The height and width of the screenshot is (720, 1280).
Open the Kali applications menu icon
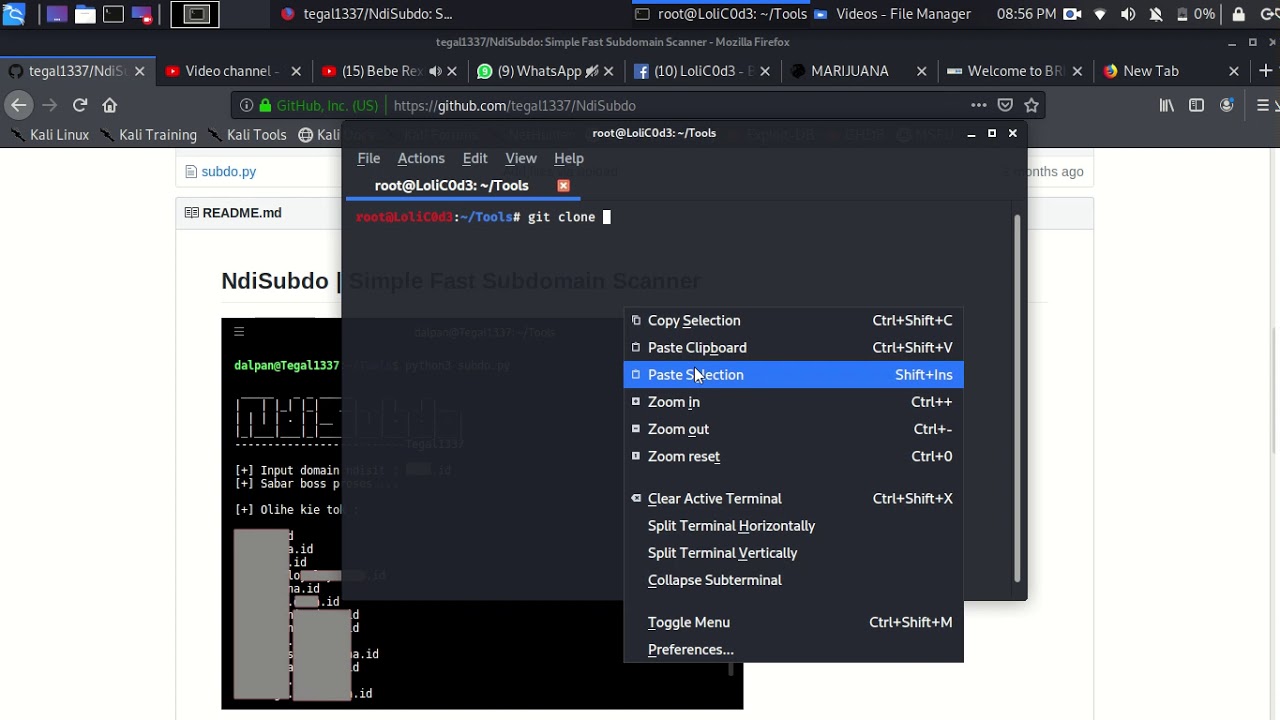pyautogui.click(x=14, y=14)
